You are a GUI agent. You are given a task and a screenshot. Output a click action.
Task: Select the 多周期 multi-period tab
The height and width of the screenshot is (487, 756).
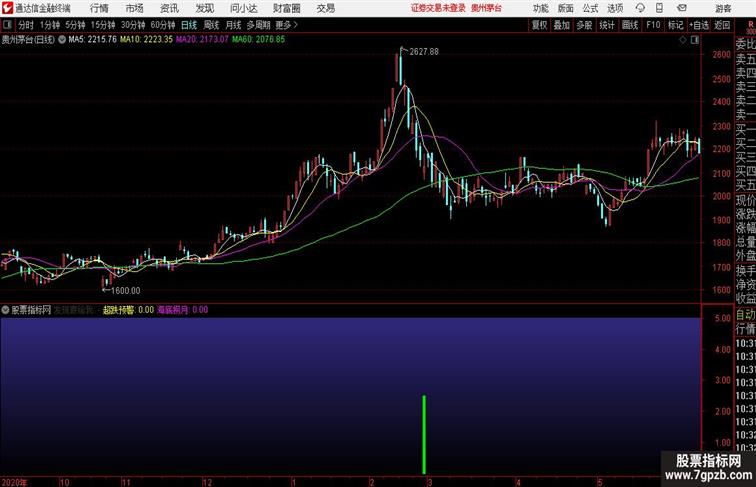click(x=258, y=25)
